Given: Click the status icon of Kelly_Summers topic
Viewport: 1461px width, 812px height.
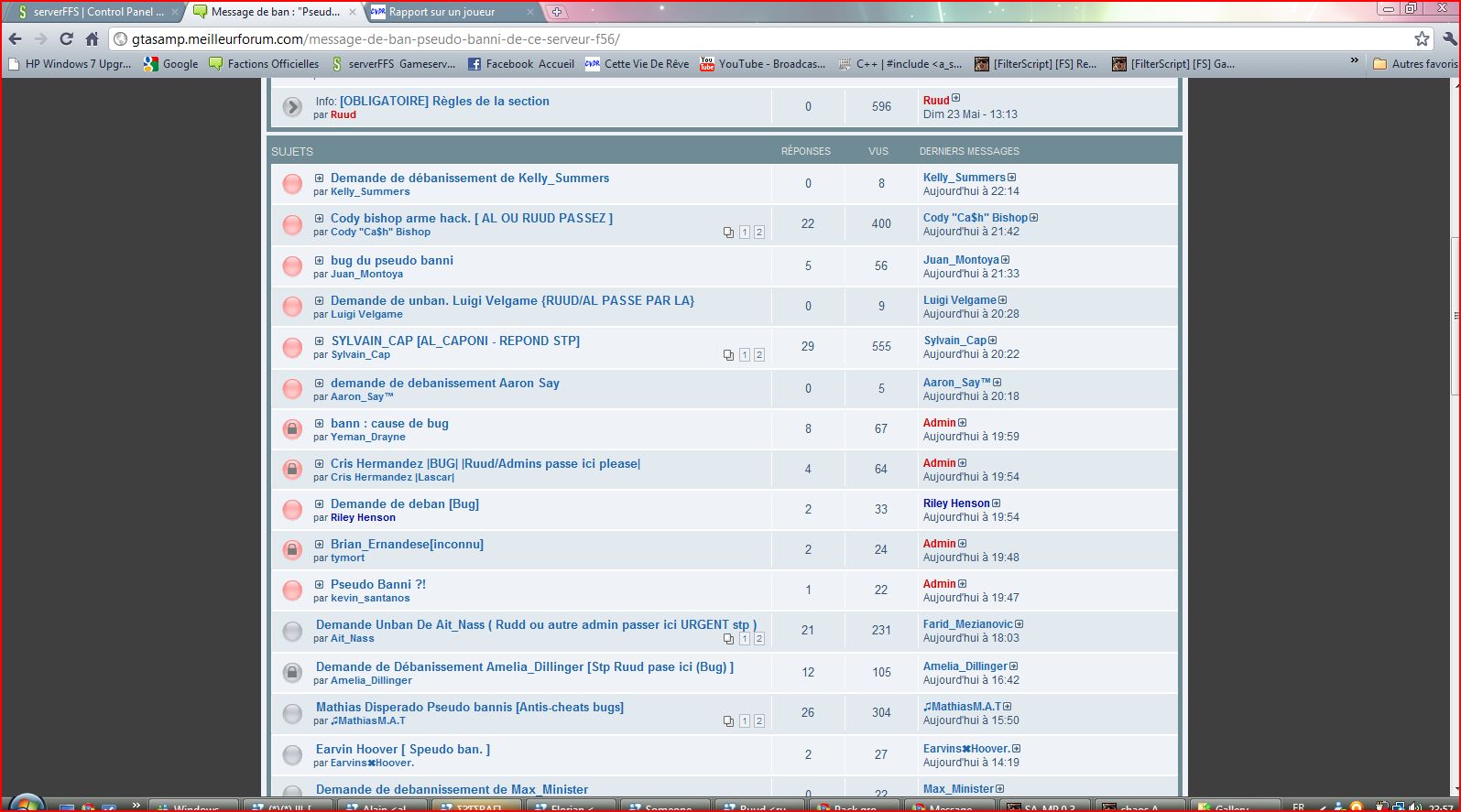Looking at the screenshot, I should pos(292,184).
